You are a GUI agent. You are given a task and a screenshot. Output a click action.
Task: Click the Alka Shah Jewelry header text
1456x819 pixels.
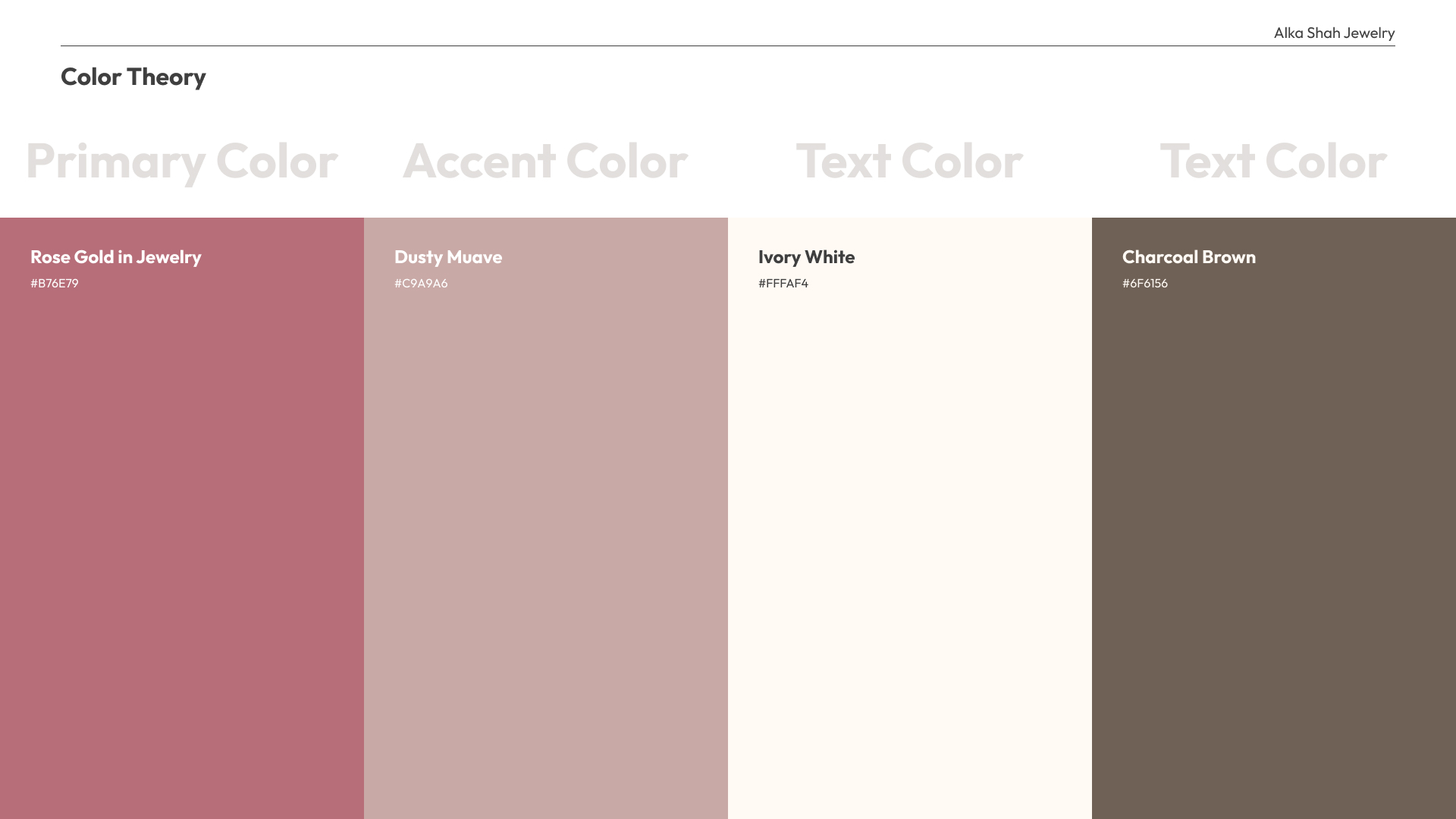[x=1334, y=33]
